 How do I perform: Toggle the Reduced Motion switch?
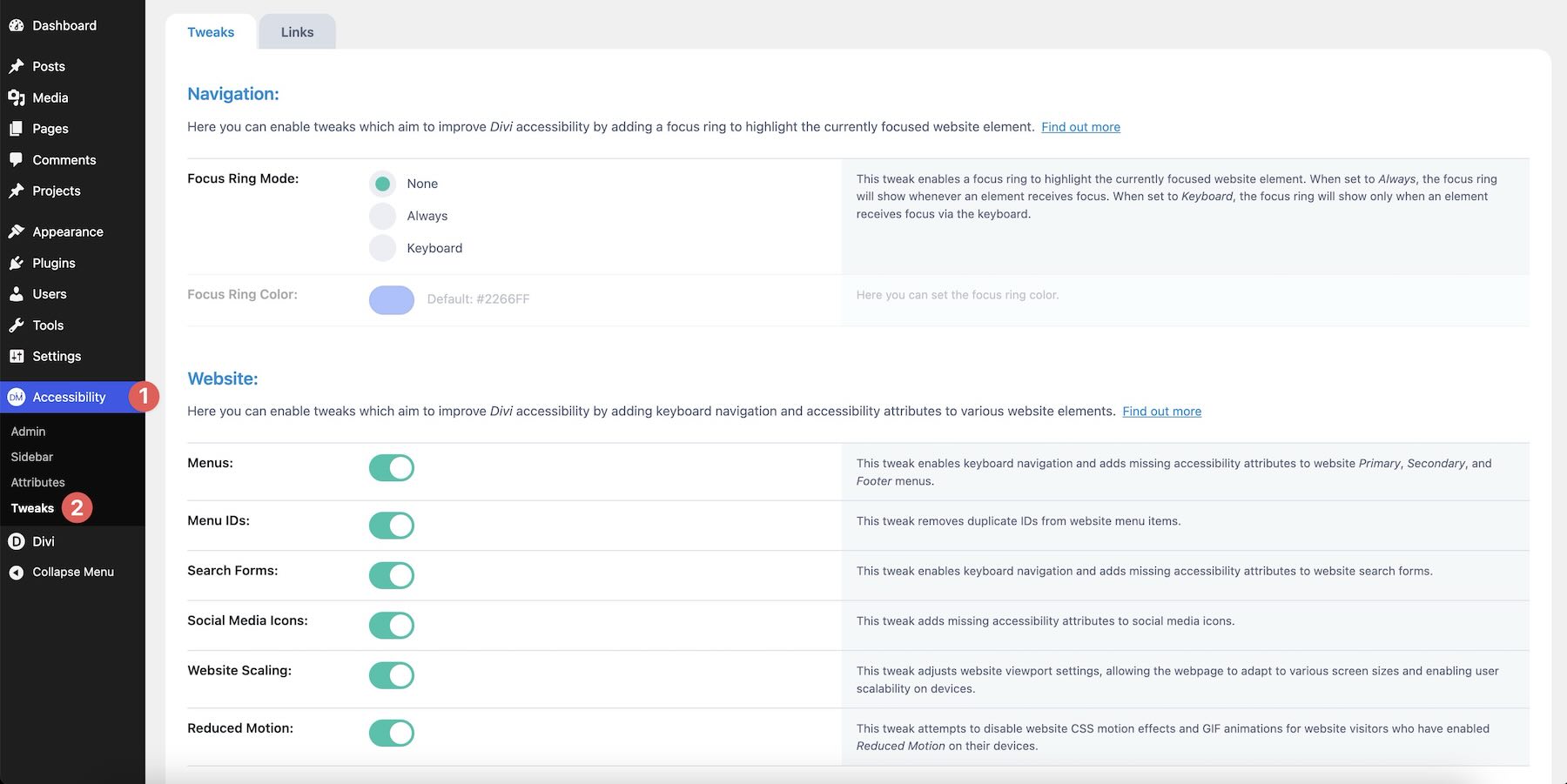tap(392, 733)
